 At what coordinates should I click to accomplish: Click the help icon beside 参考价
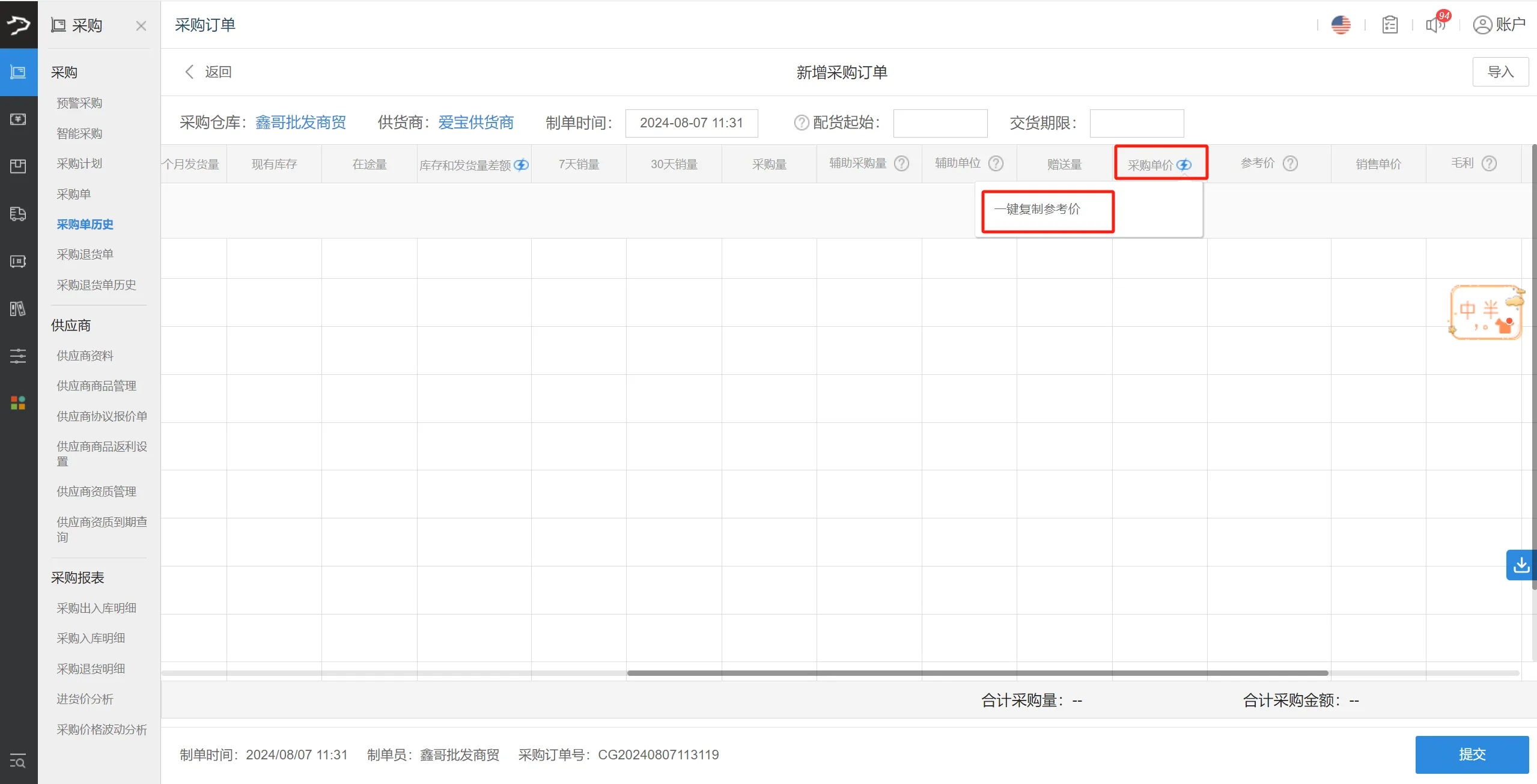click(x=1290, y=163)
